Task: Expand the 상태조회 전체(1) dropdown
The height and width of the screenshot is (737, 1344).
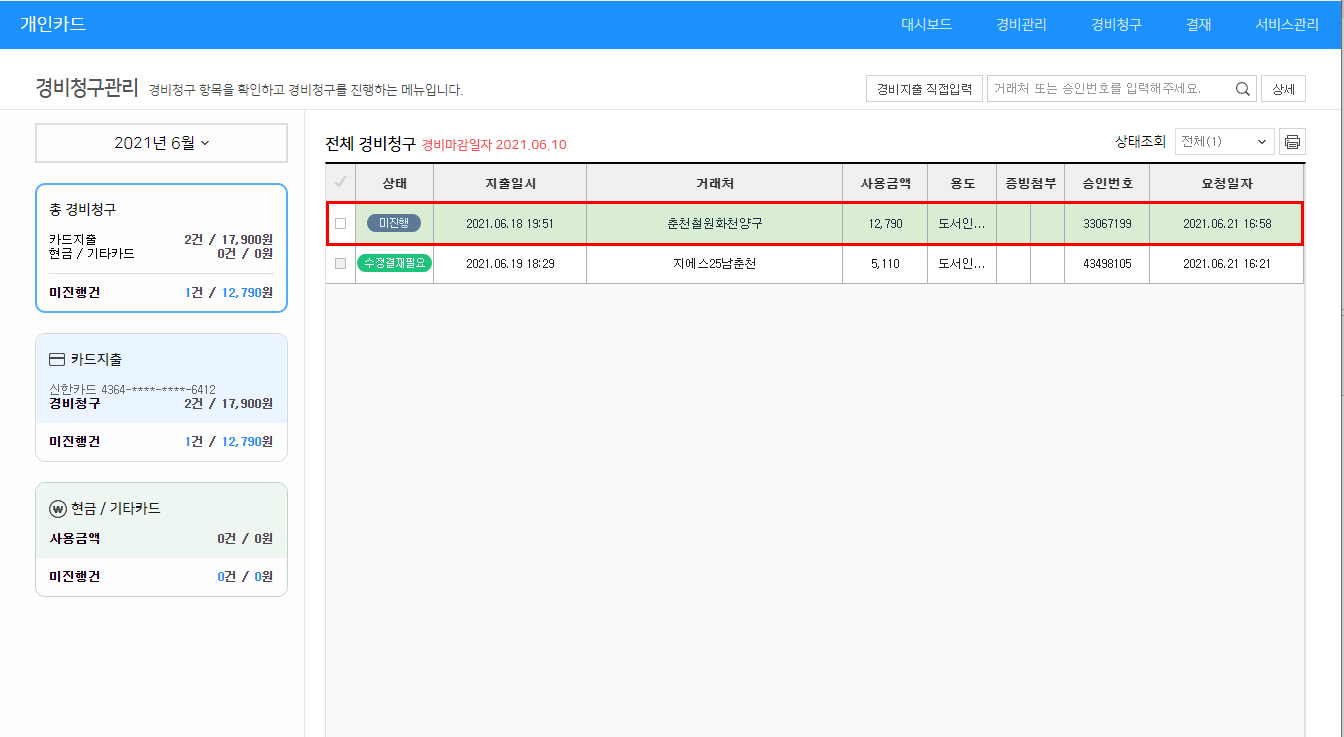Action: (x=1224, y=142)
